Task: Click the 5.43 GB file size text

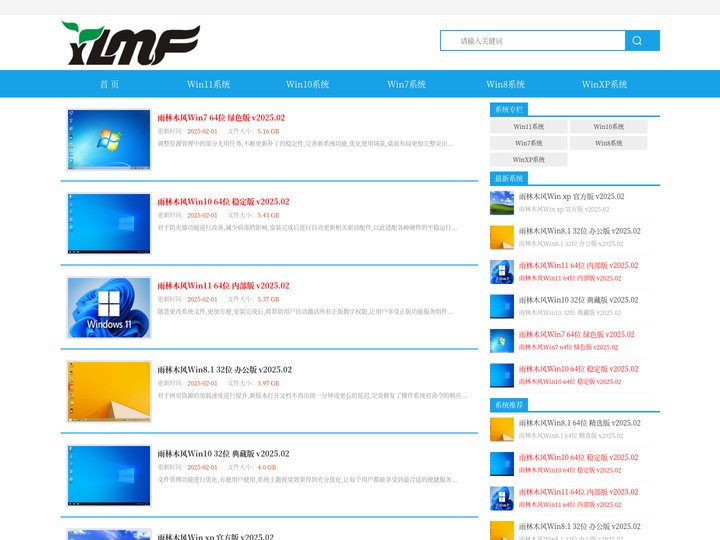Action: click(x=268, y=215)
